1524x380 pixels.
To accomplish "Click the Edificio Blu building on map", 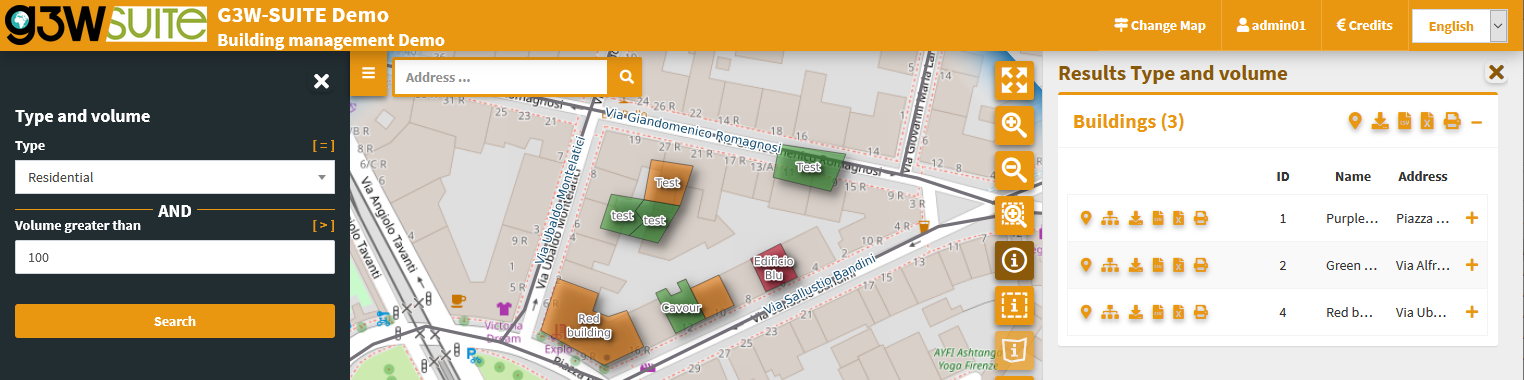I will (x=774, y=267).
